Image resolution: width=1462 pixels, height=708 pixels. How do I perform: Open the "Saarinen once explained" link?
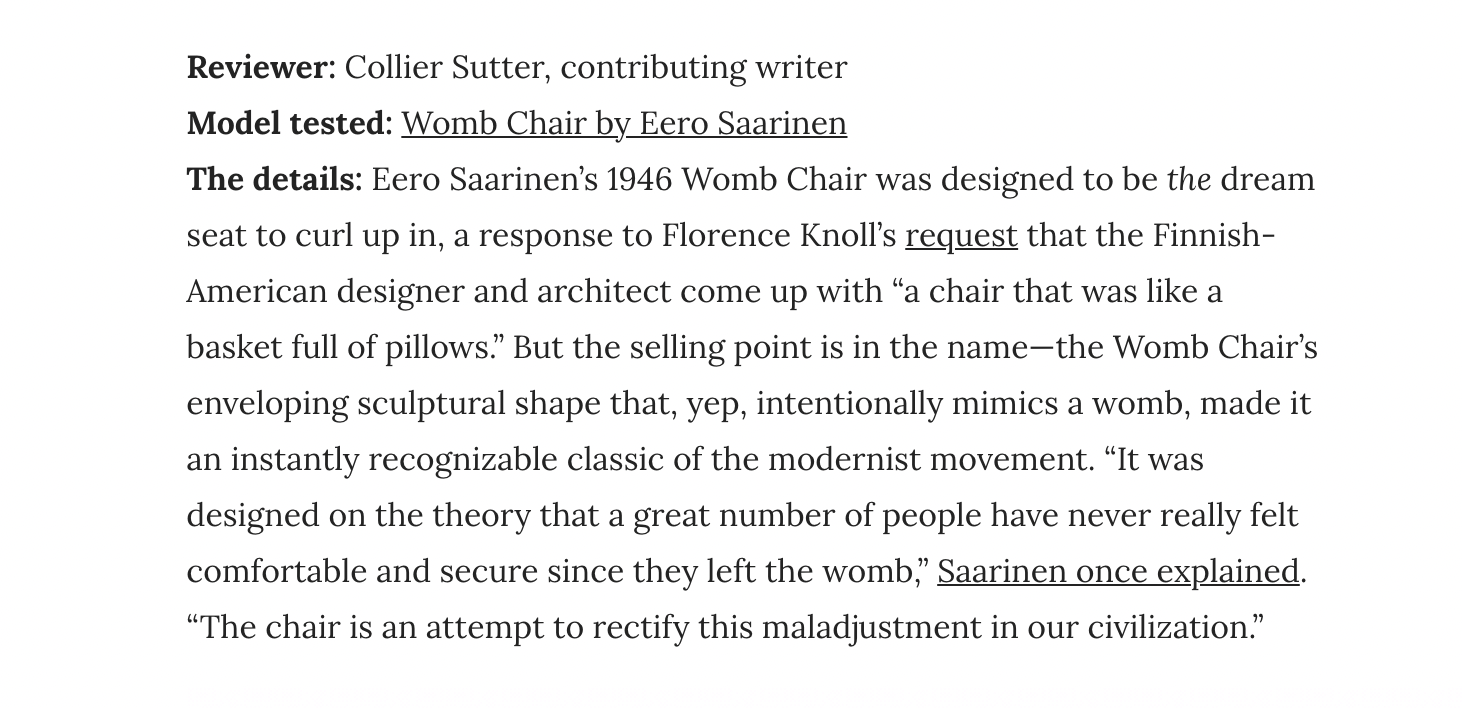pos(1119,571)
